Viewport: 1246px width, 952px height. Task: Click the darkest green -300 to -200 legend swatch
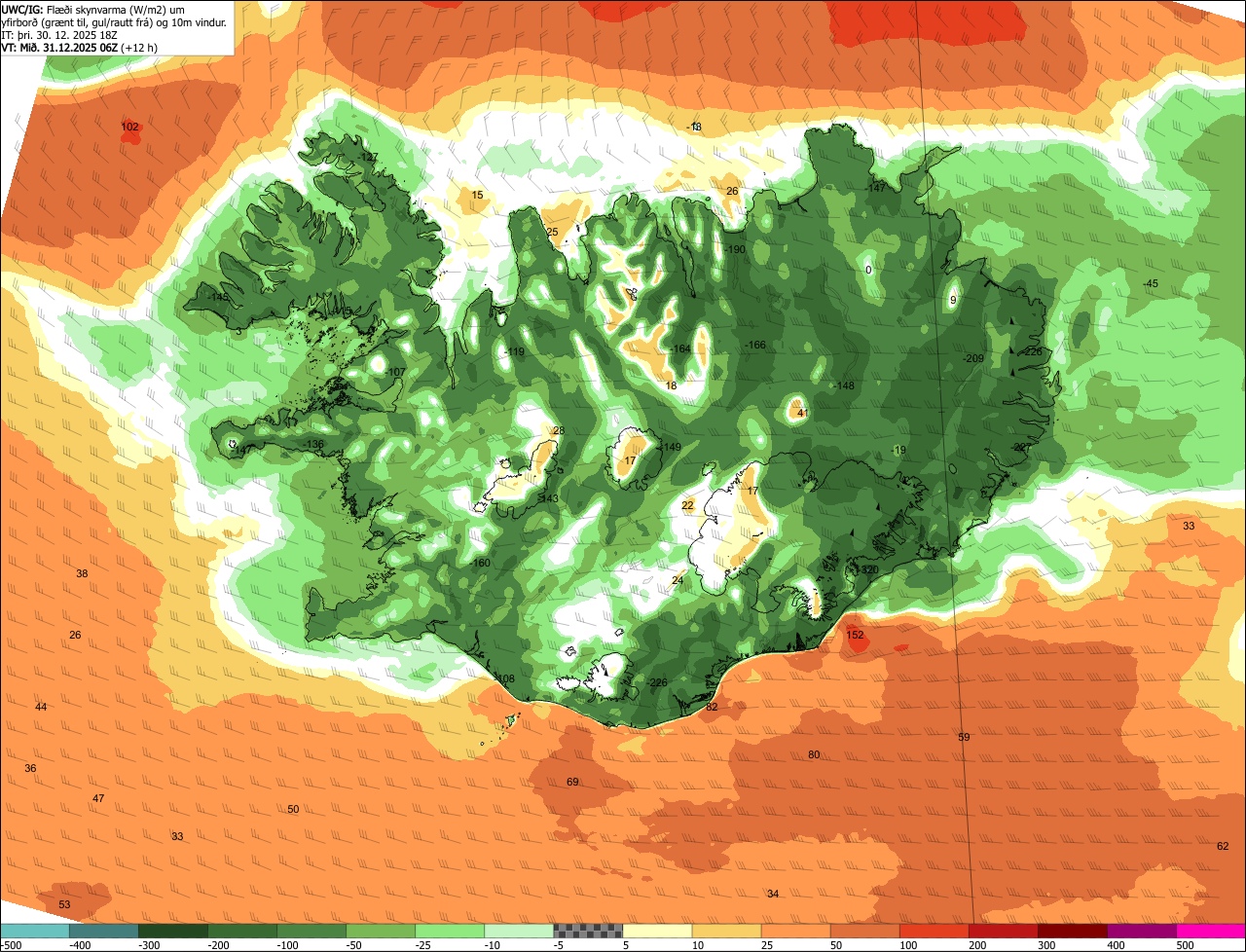172,931
